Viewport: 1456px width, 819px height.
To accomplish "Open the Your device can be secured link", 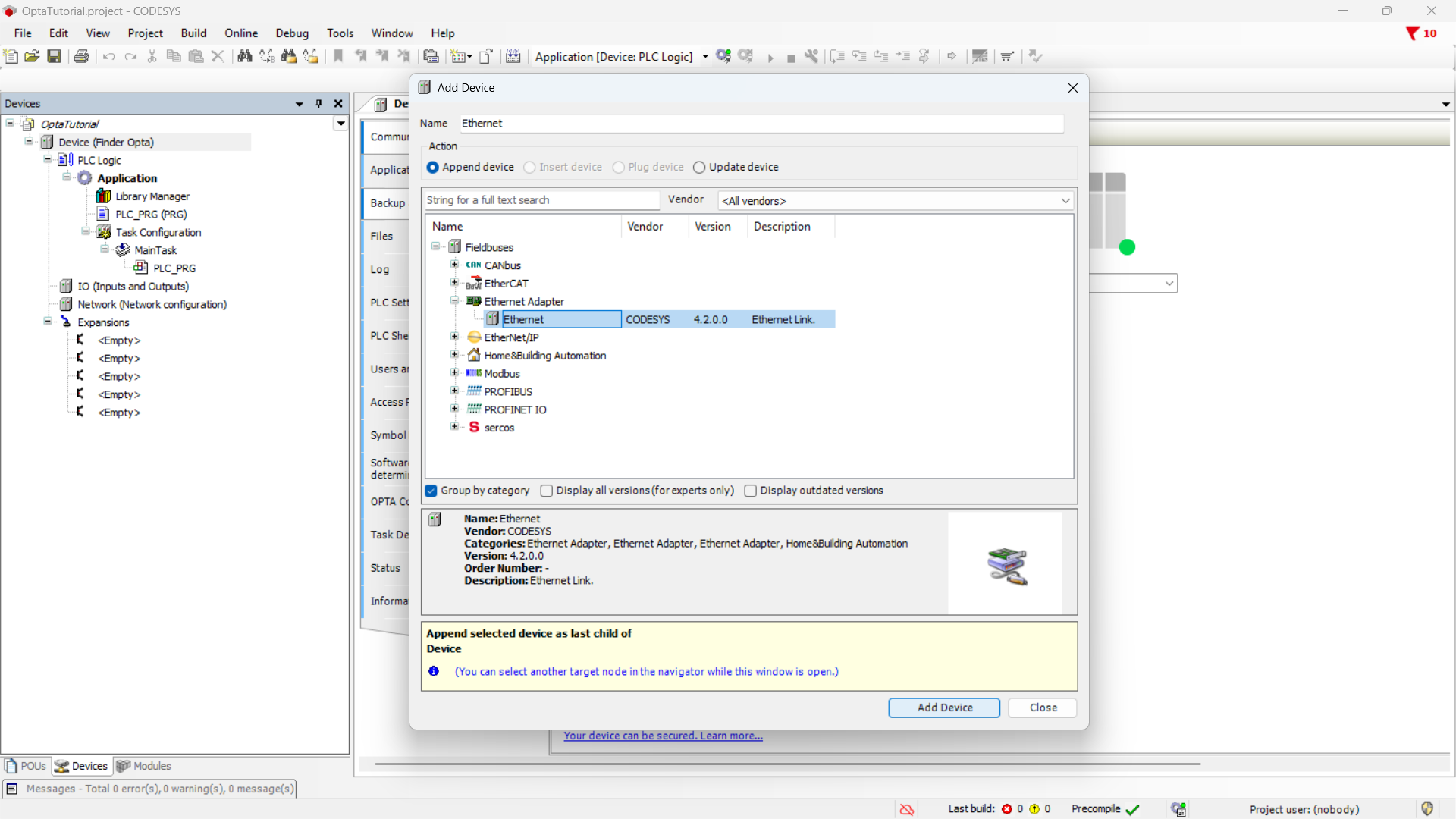I will (663, 735).
